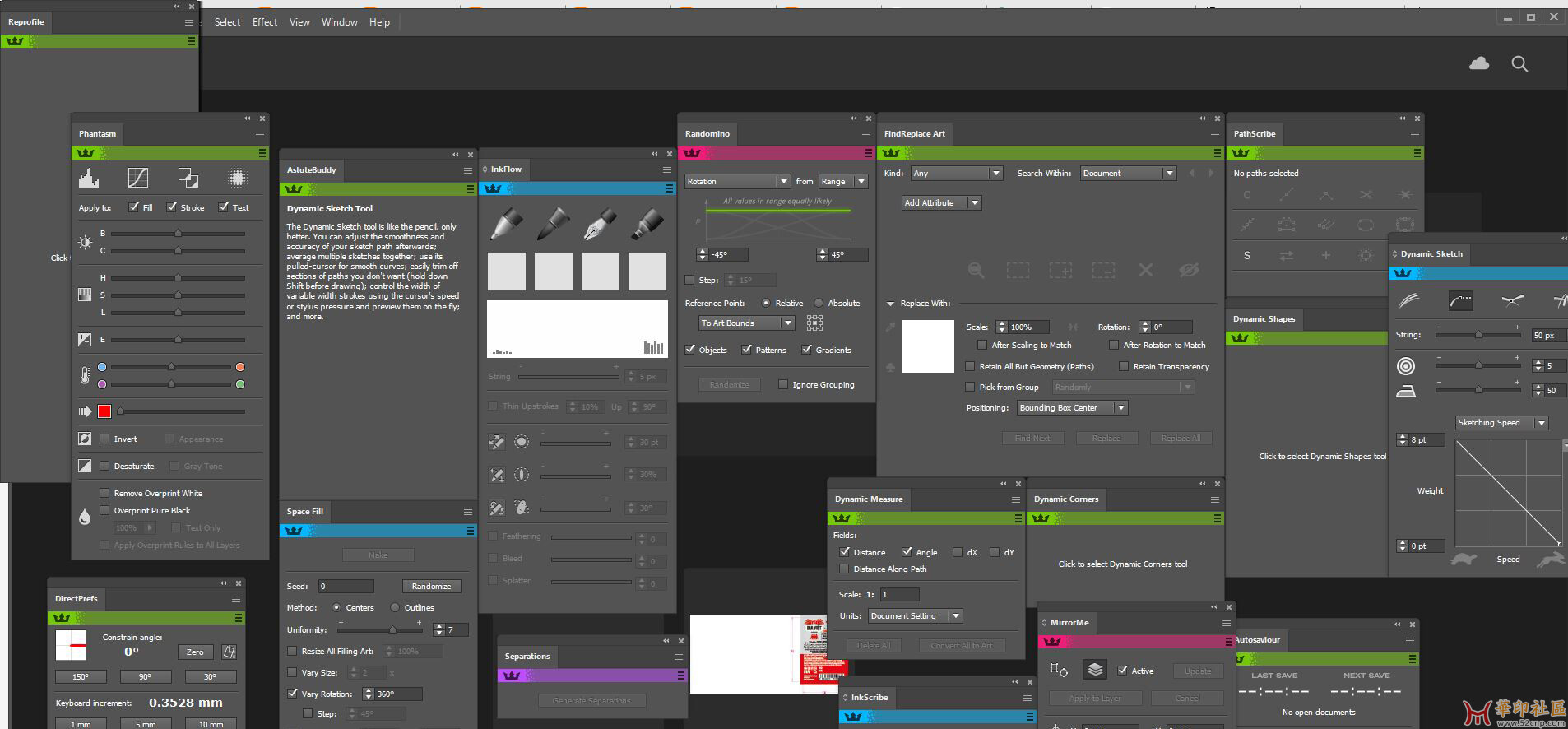Screen dimensions: 1568x729
Task: Open the Search Within Document dropdown
Action: [x=1128, y=173]
